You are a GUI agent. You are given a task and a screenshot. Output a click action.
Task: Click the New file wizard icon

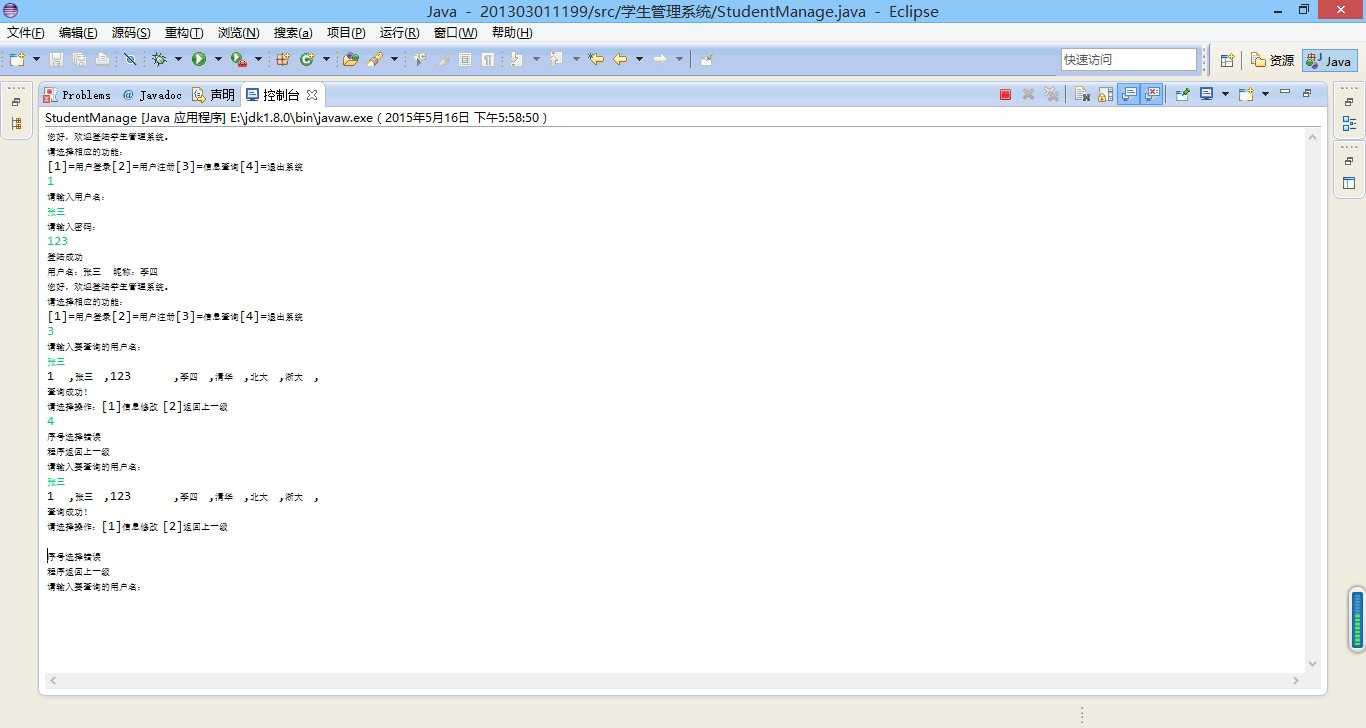click(17, 60)
